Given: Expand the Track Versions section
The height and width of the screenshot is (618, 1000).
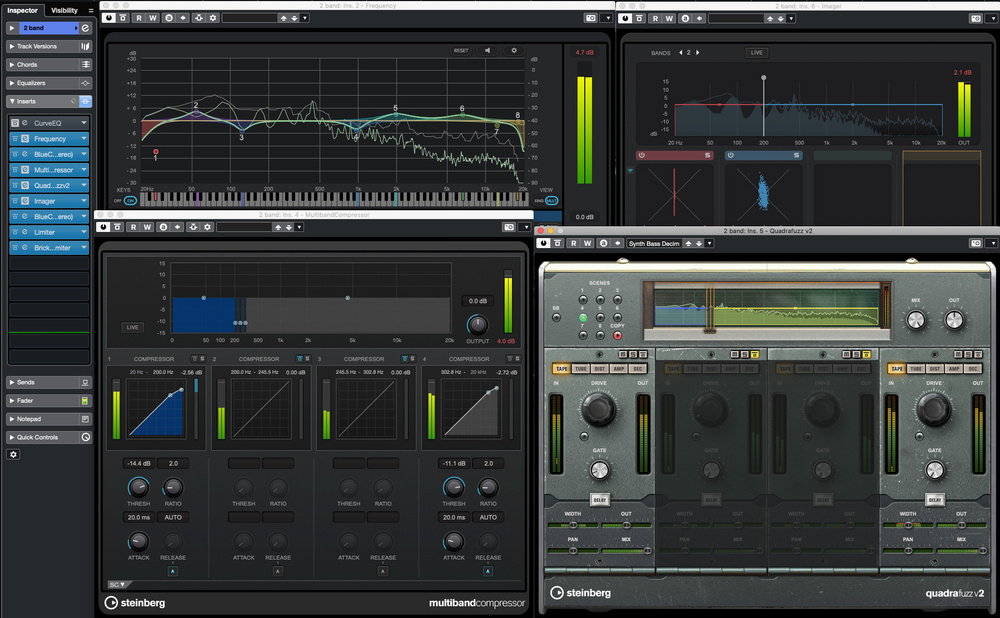Looking at the screenshot, I should (49, 47).
